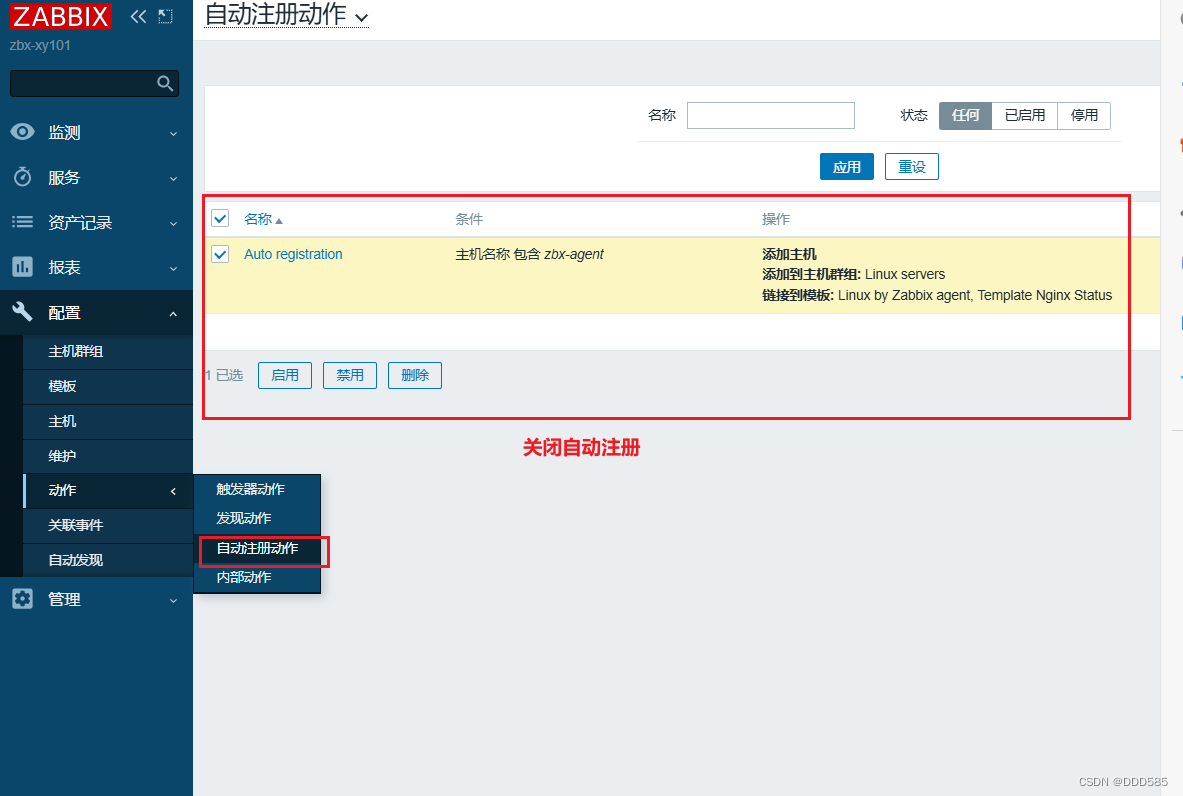Select the 服务 services clock icon

coord(22,177)
